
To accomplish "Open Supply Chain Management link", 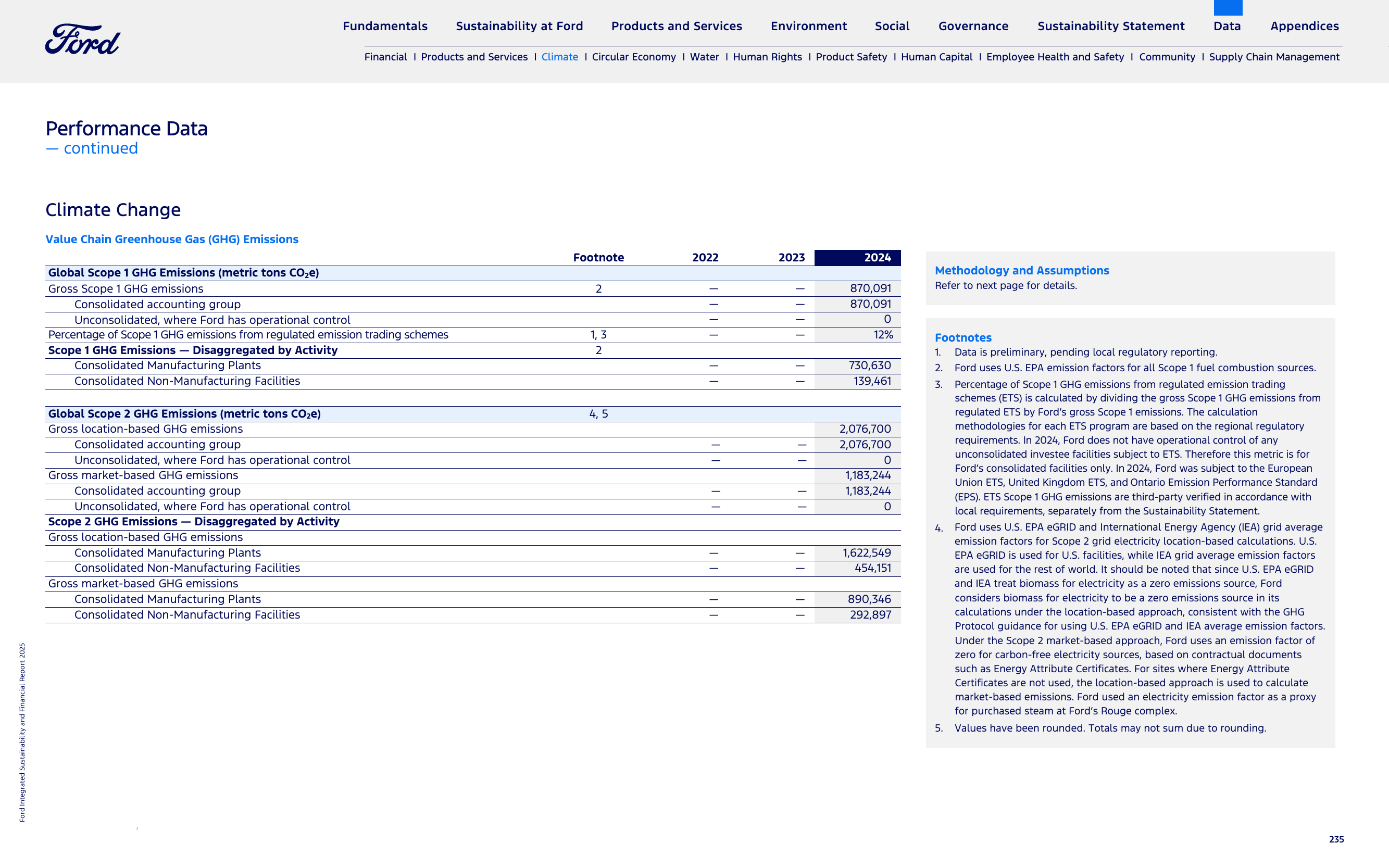I will coord(1274,57).
